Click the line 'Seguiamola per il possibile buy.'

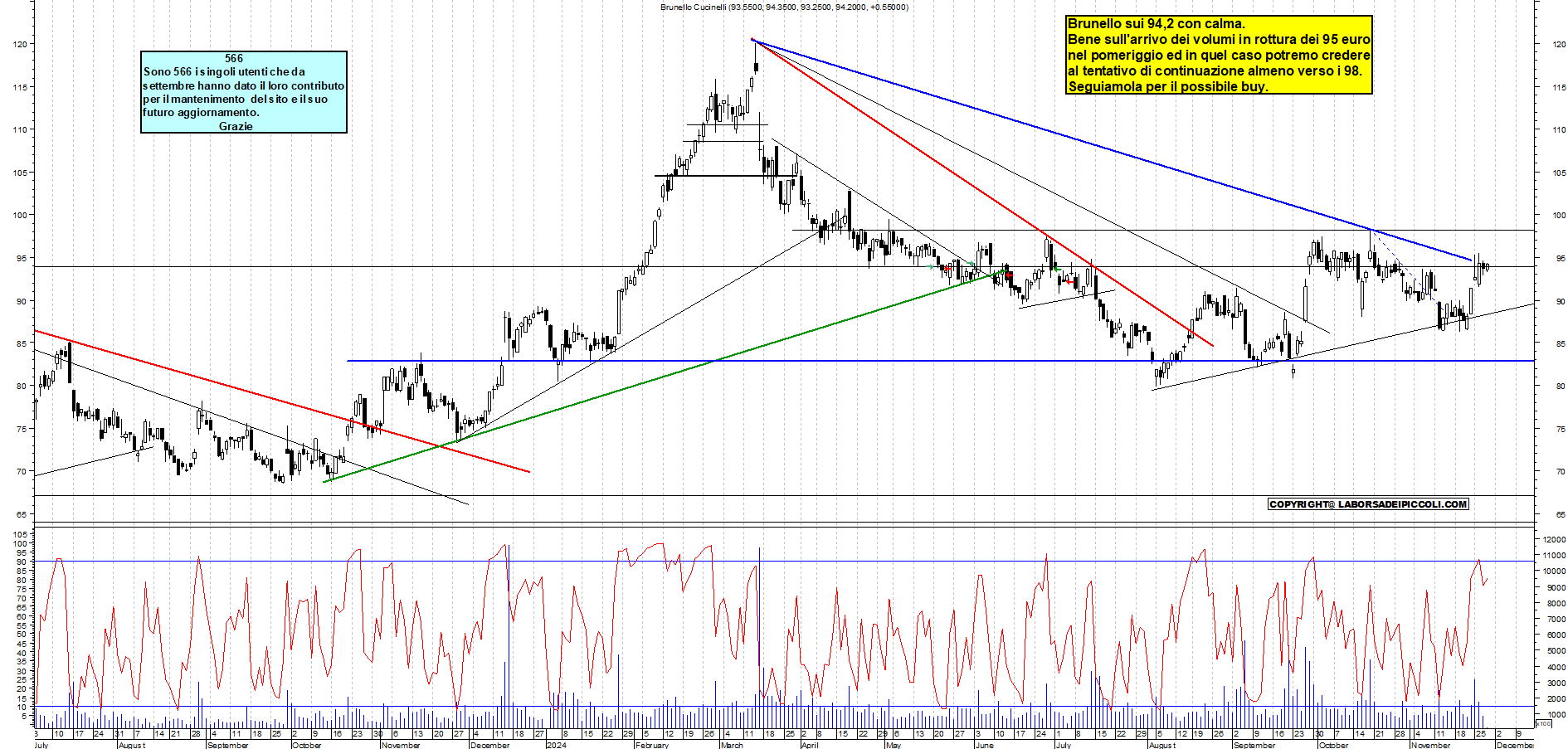point(1167,86)
